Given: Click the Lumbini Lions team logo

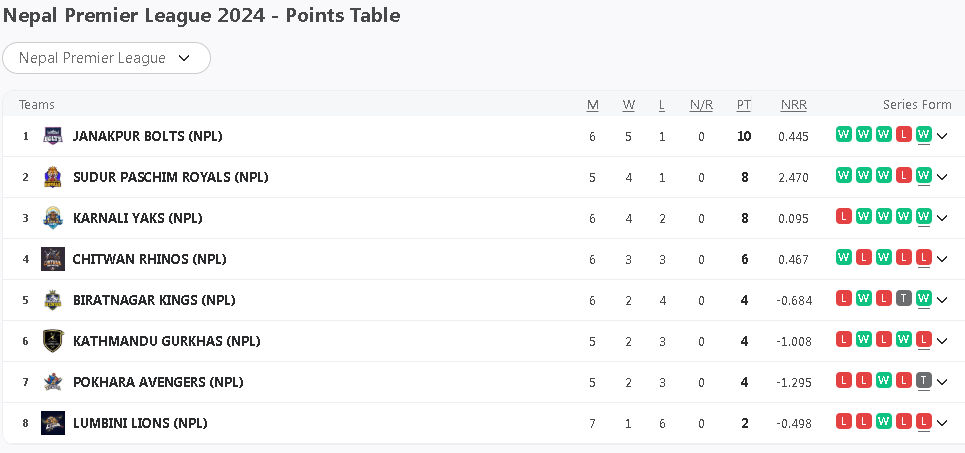Looking at the screenshot, I should click(53, 423).
